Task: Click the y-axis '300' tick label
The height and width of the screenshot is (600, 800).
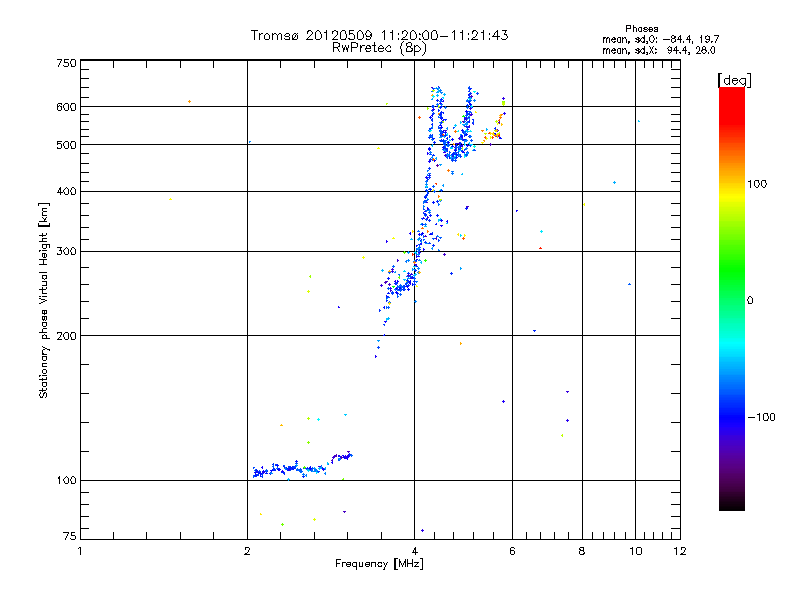Action: tap(66, 251)
